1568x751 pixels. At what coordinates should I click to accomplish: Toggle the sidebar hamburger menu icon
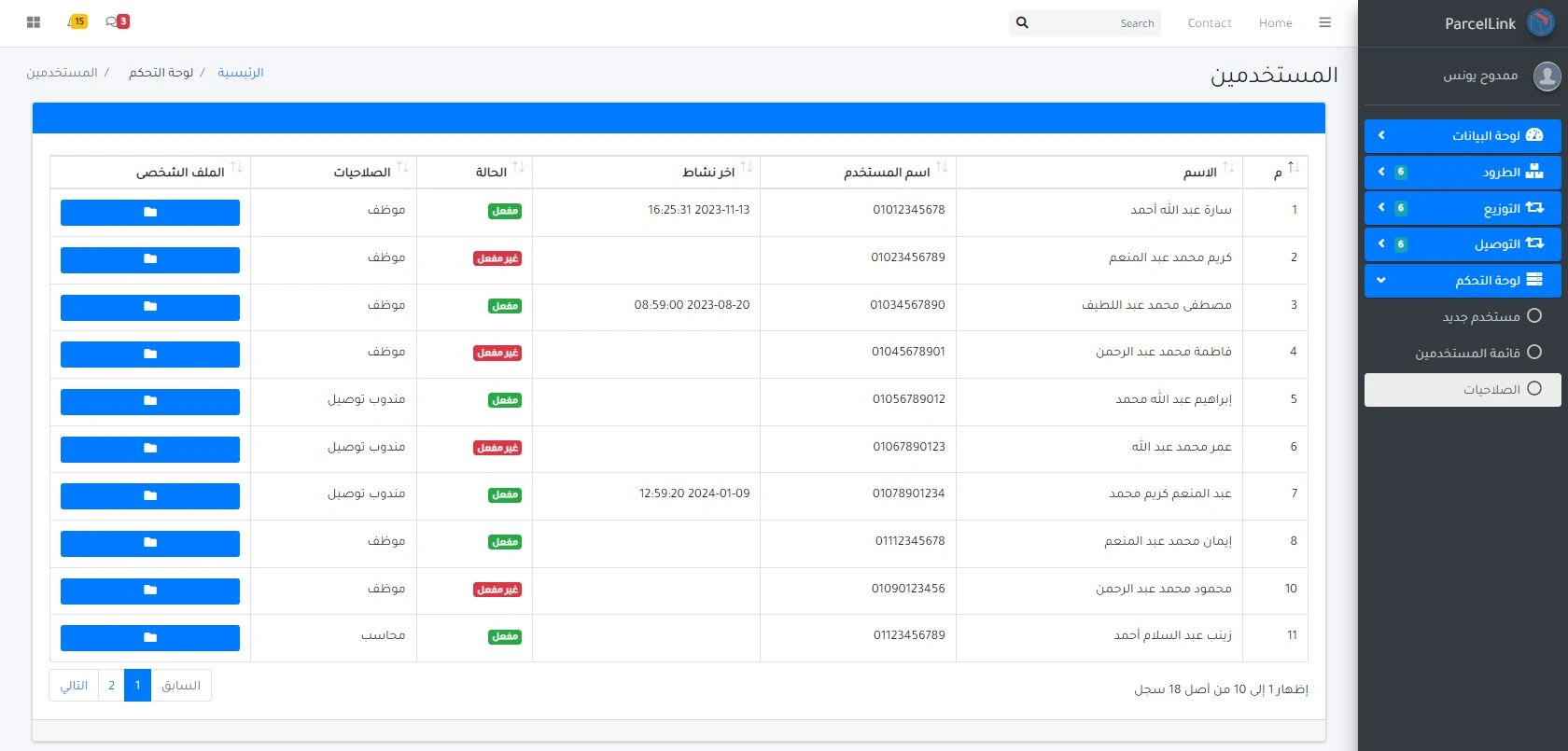pos(1324,22)
